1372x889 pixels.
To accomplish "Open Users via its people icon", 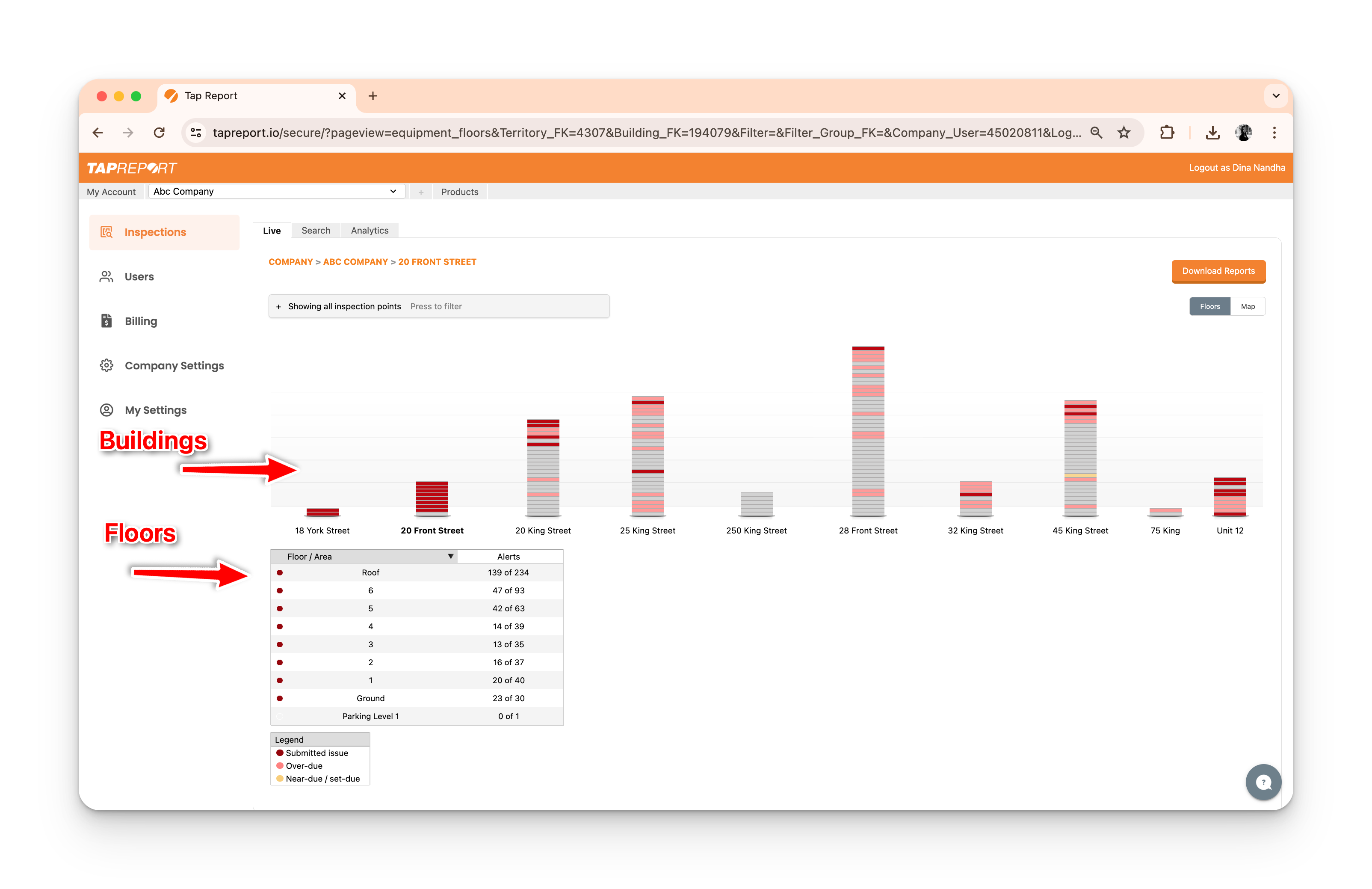I will pyautogui.click(x=106, y=277).
